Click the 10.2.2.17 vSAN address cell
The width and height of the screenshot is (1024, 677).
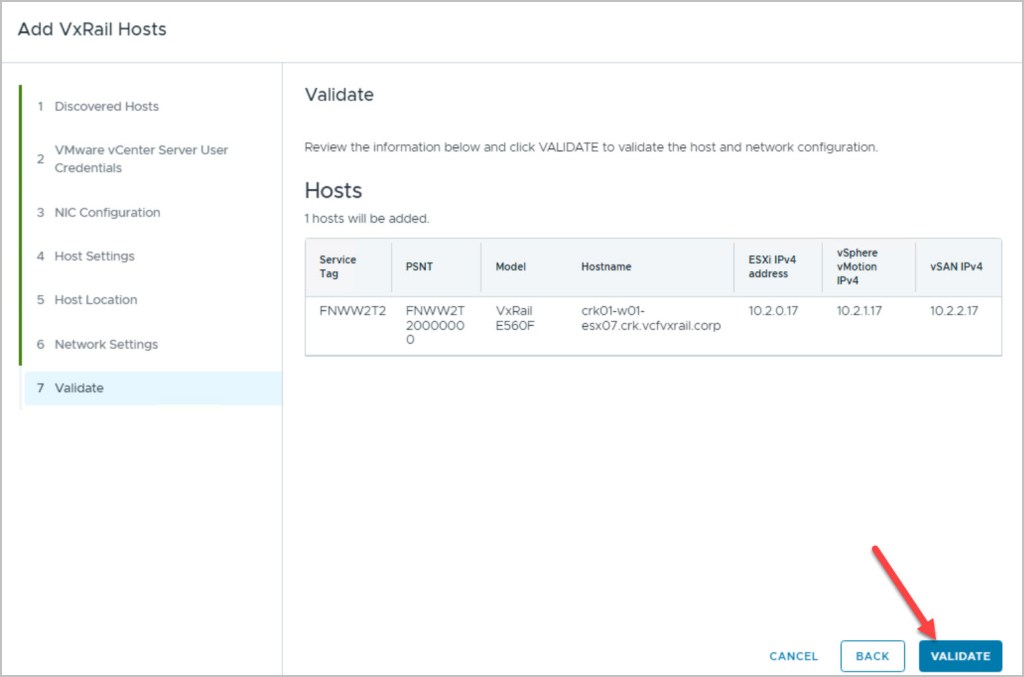954,311
